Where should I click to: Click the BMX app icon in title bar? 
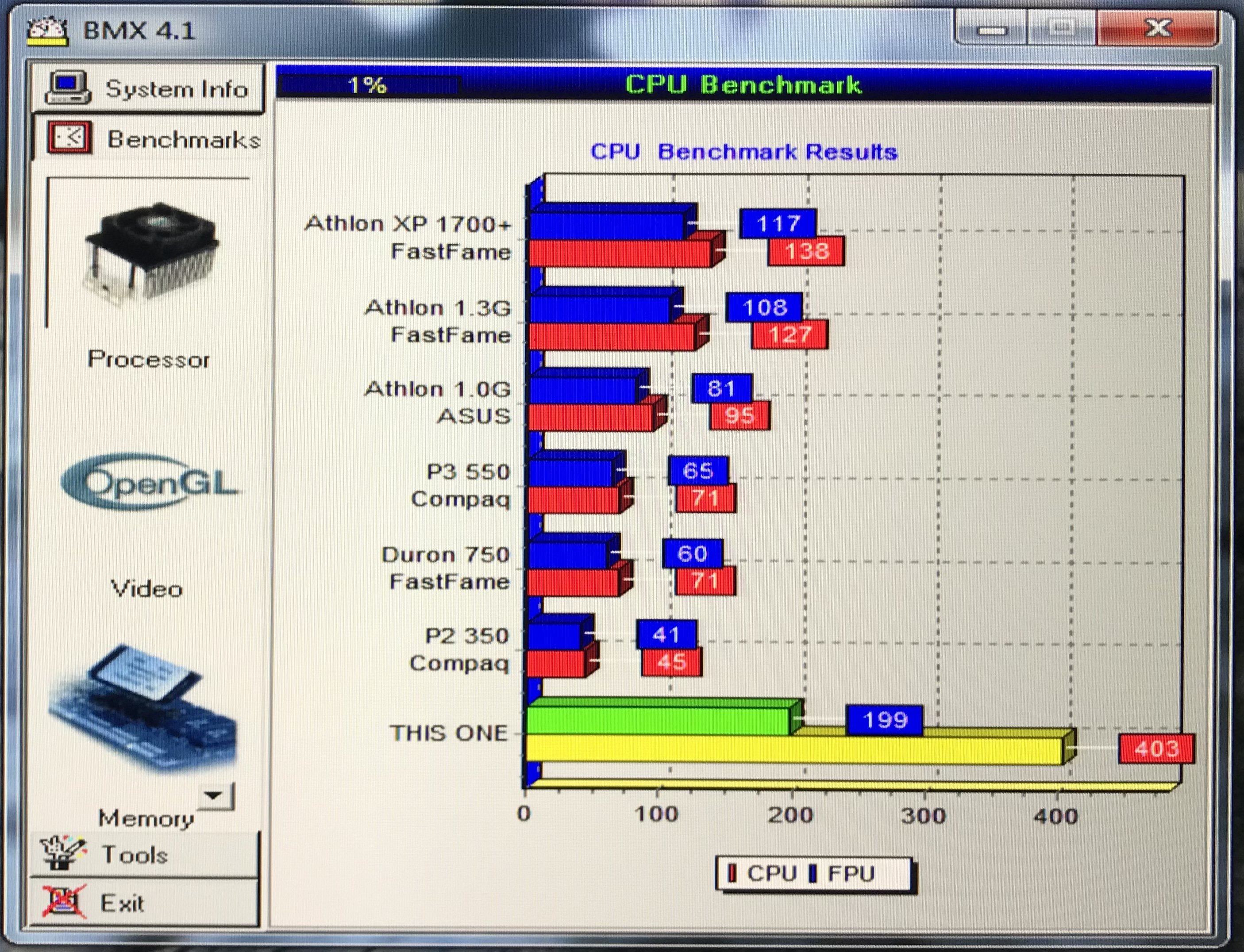click(x=48, y=31)
